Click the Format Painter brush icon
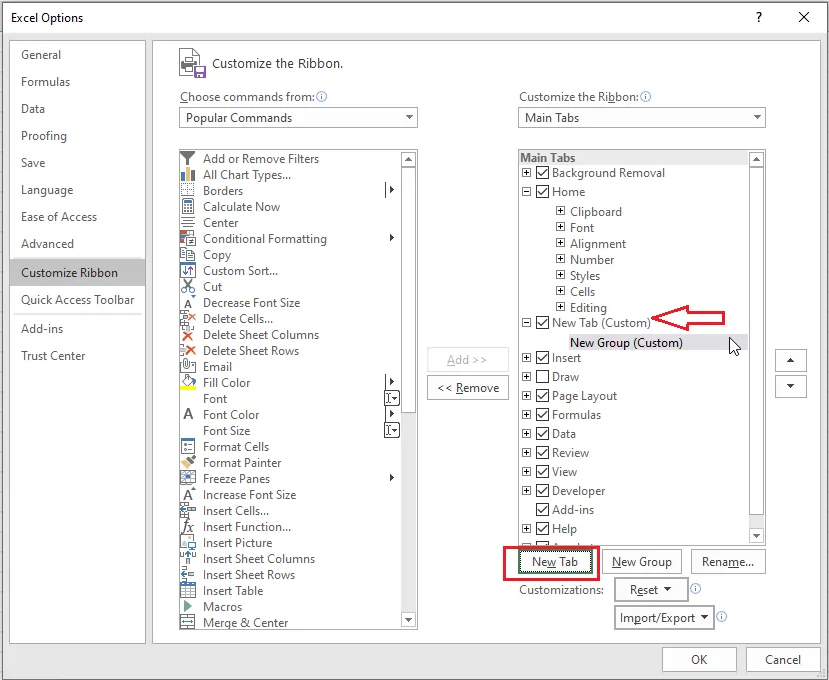This screenshot has height=680, width=829. (188, 463)
